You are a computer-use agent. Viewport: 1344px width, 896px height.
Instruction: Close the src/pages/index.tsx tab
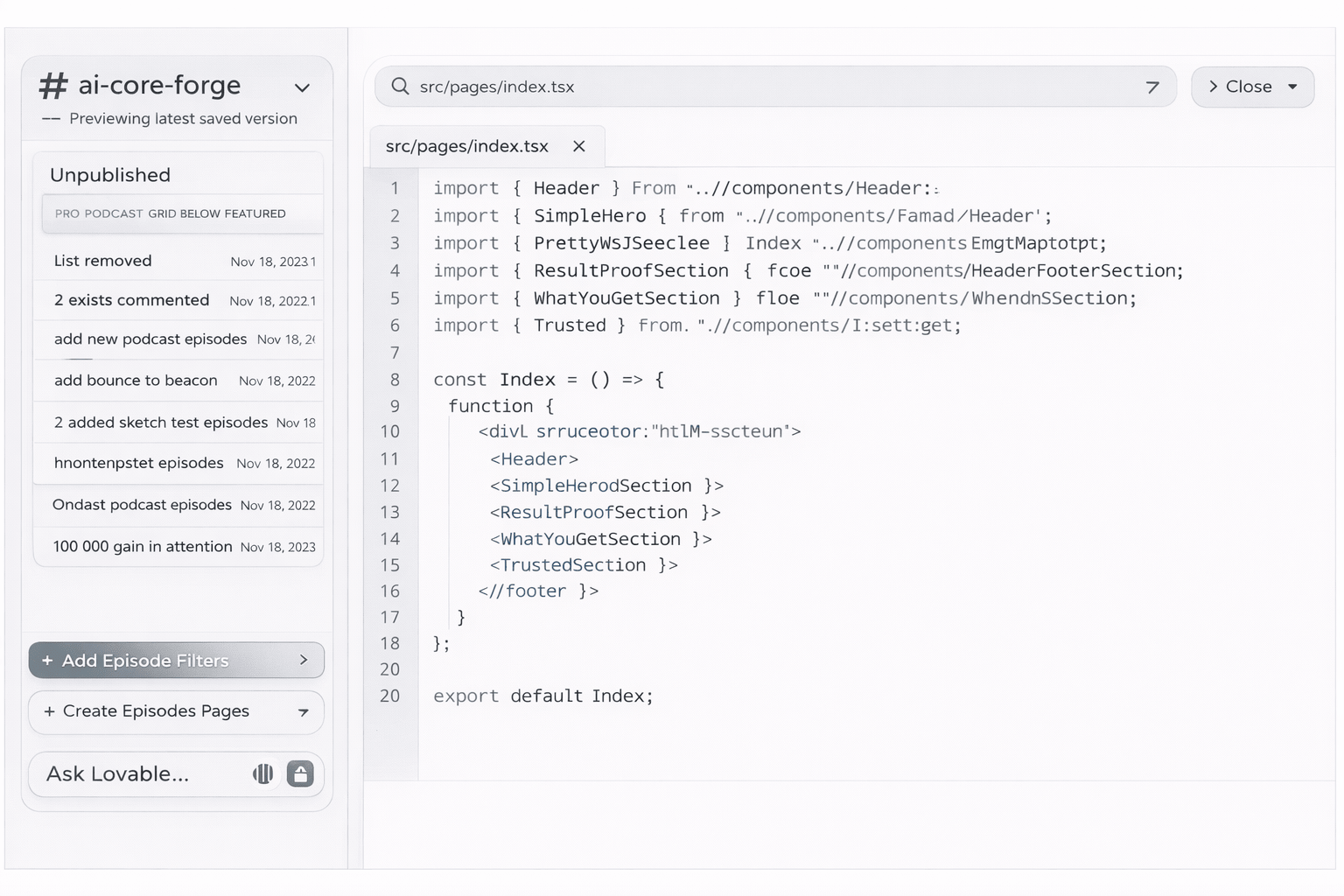578,145
